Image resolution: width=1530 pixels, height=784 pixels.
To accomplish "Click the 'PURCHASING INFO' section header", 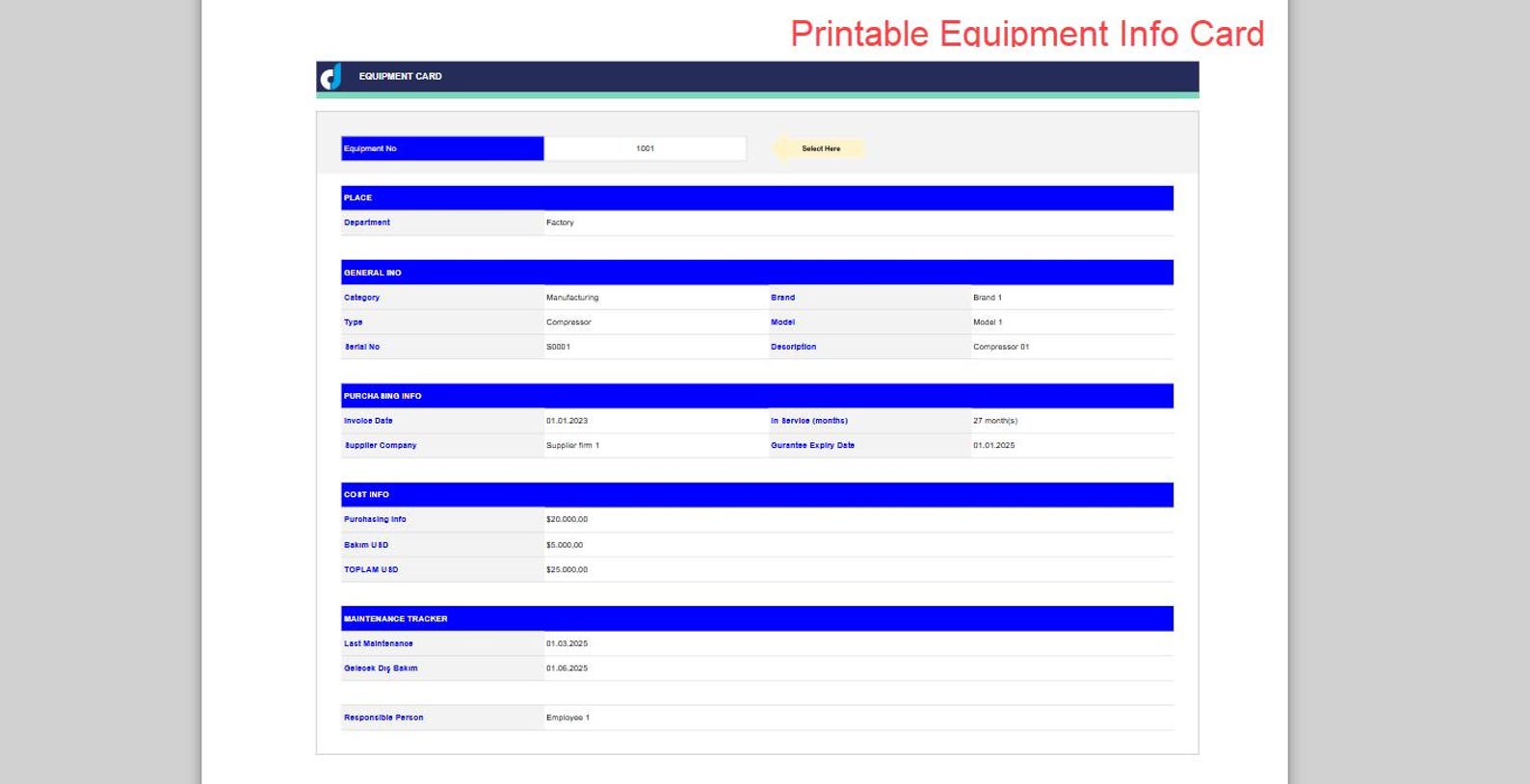I will (757, 396).
